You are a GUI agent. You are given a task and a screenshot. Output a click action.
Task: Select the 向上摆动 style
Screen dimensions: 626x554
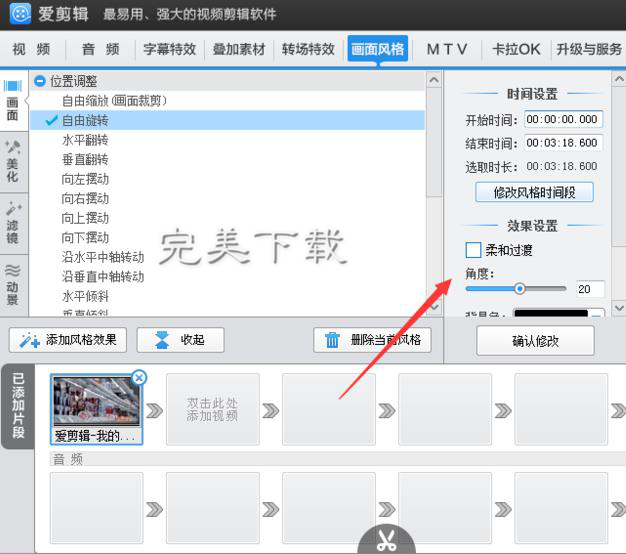coord(227,218)
